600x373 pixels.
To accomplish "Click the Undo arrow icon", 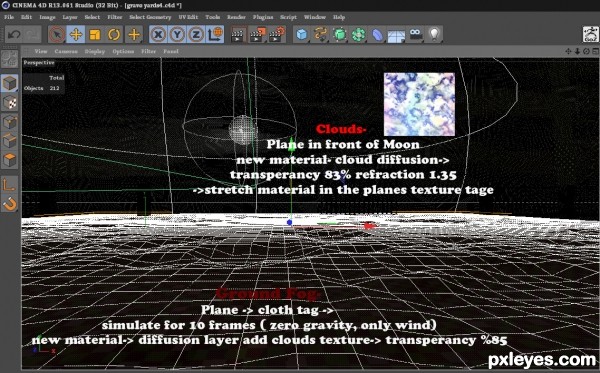I will (x=14, y=35).
